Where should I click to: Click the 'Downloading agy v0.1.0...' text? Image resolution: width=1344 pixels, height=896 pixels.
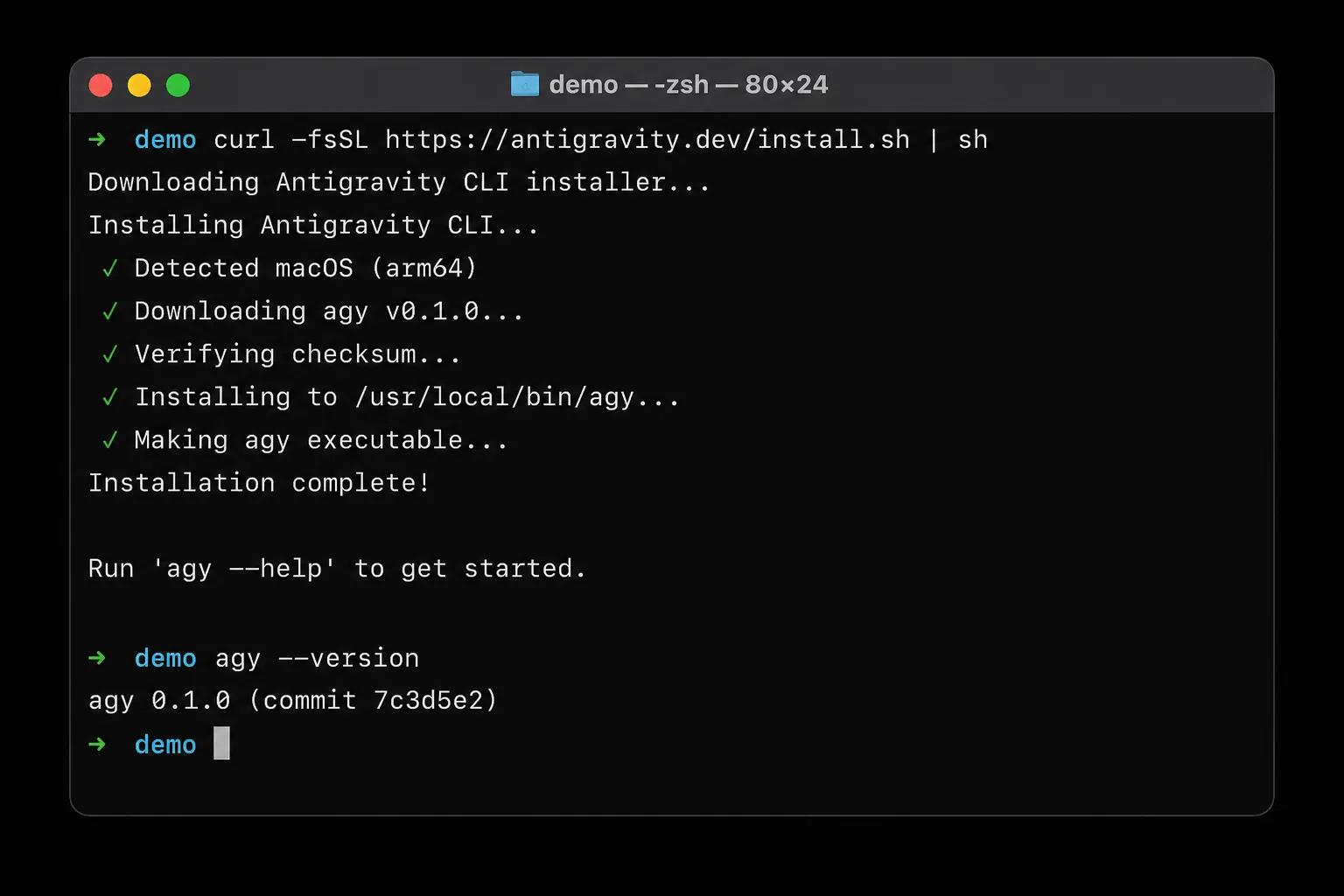click(x=329, y=311)
